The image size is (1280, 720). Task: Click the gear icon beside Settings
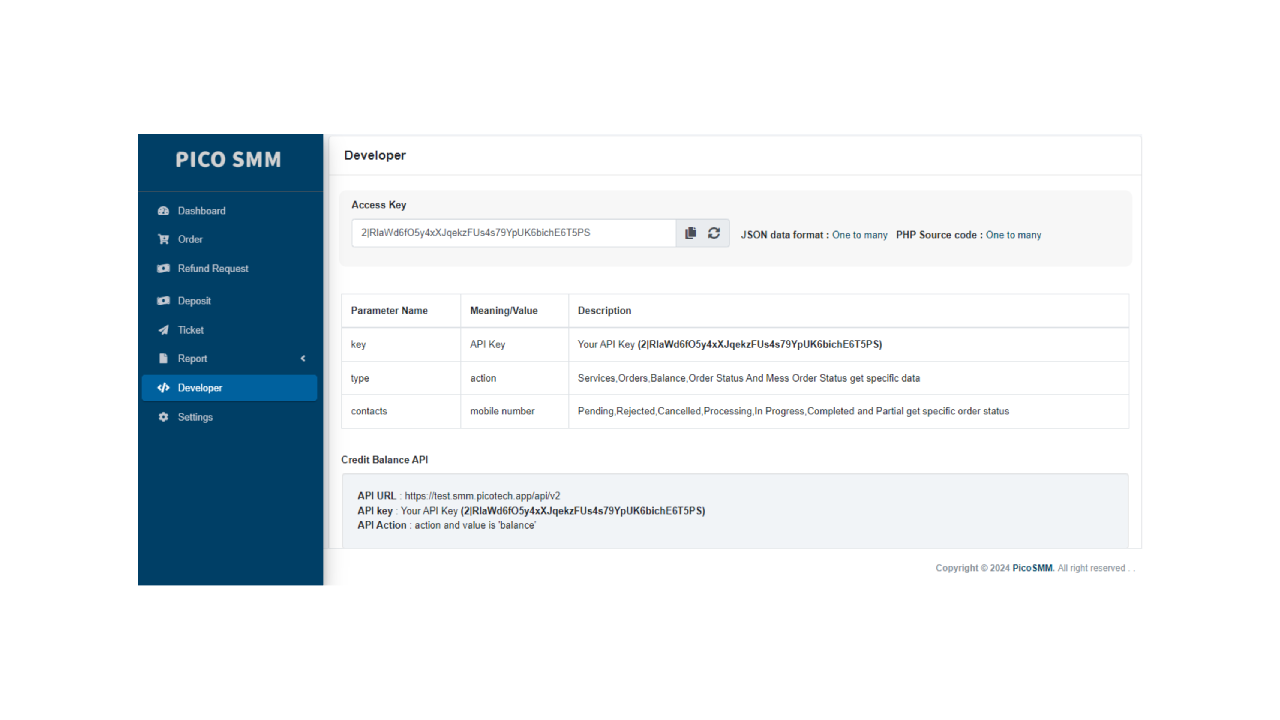[163, 417]
